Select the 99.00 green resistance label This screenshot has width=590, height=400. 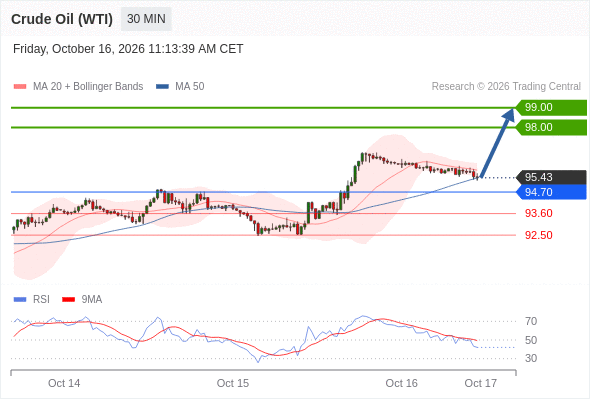point(551,108)
